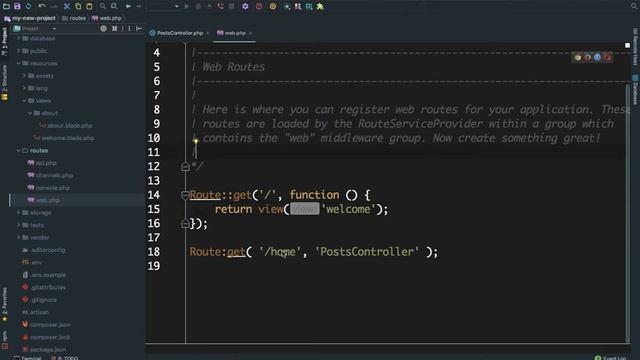
Task: Click the green puzzle piece plugin icon
Action: [x=320, y=6]
